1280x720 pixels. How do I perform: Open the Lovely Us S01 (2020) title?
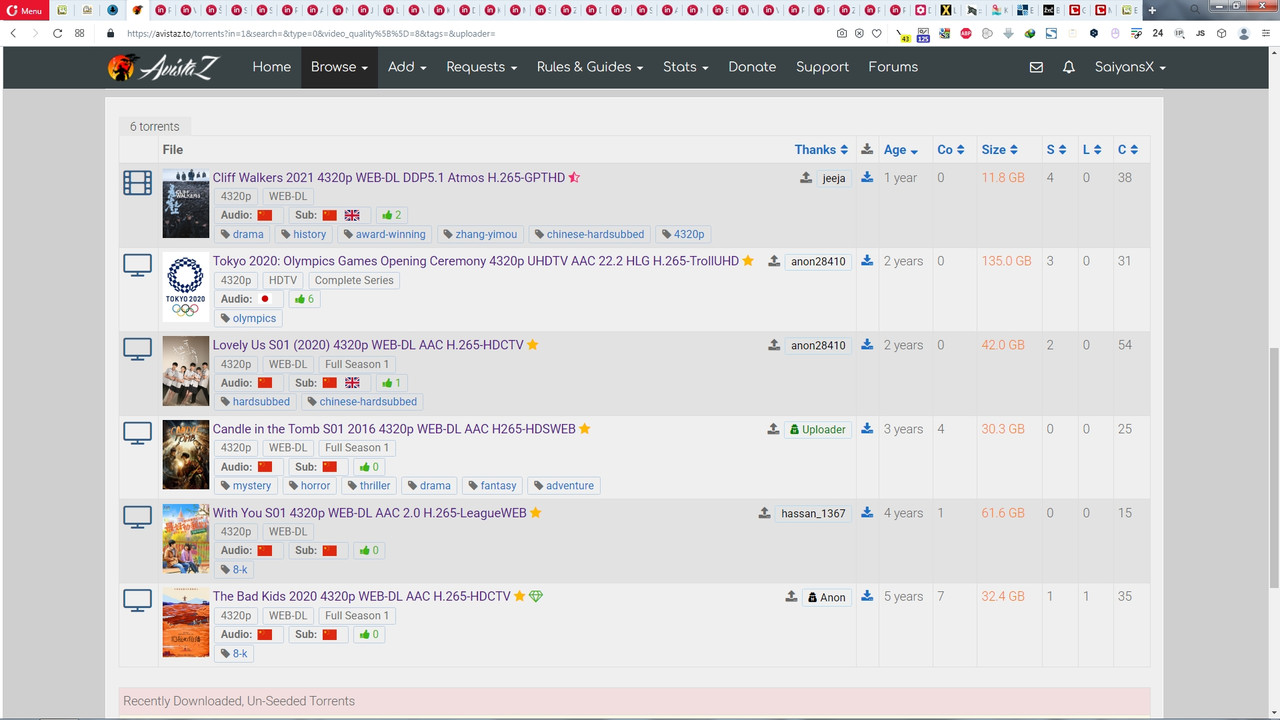click(368, 345)
